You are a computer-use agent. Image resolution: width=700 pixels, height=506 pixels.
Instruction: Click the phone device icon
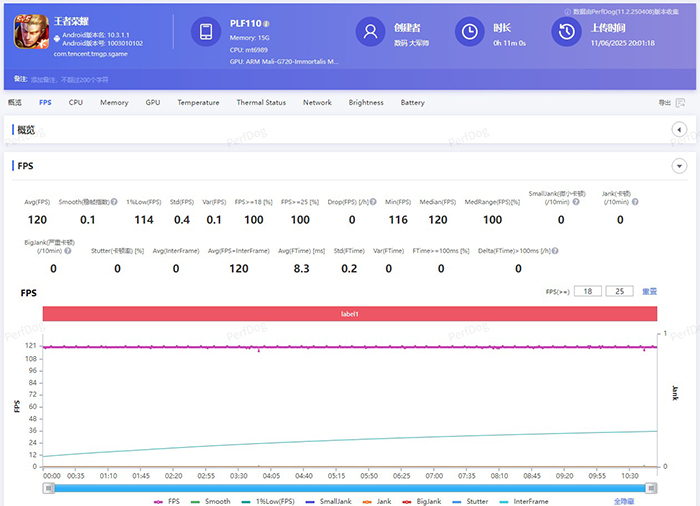(207, 32)
